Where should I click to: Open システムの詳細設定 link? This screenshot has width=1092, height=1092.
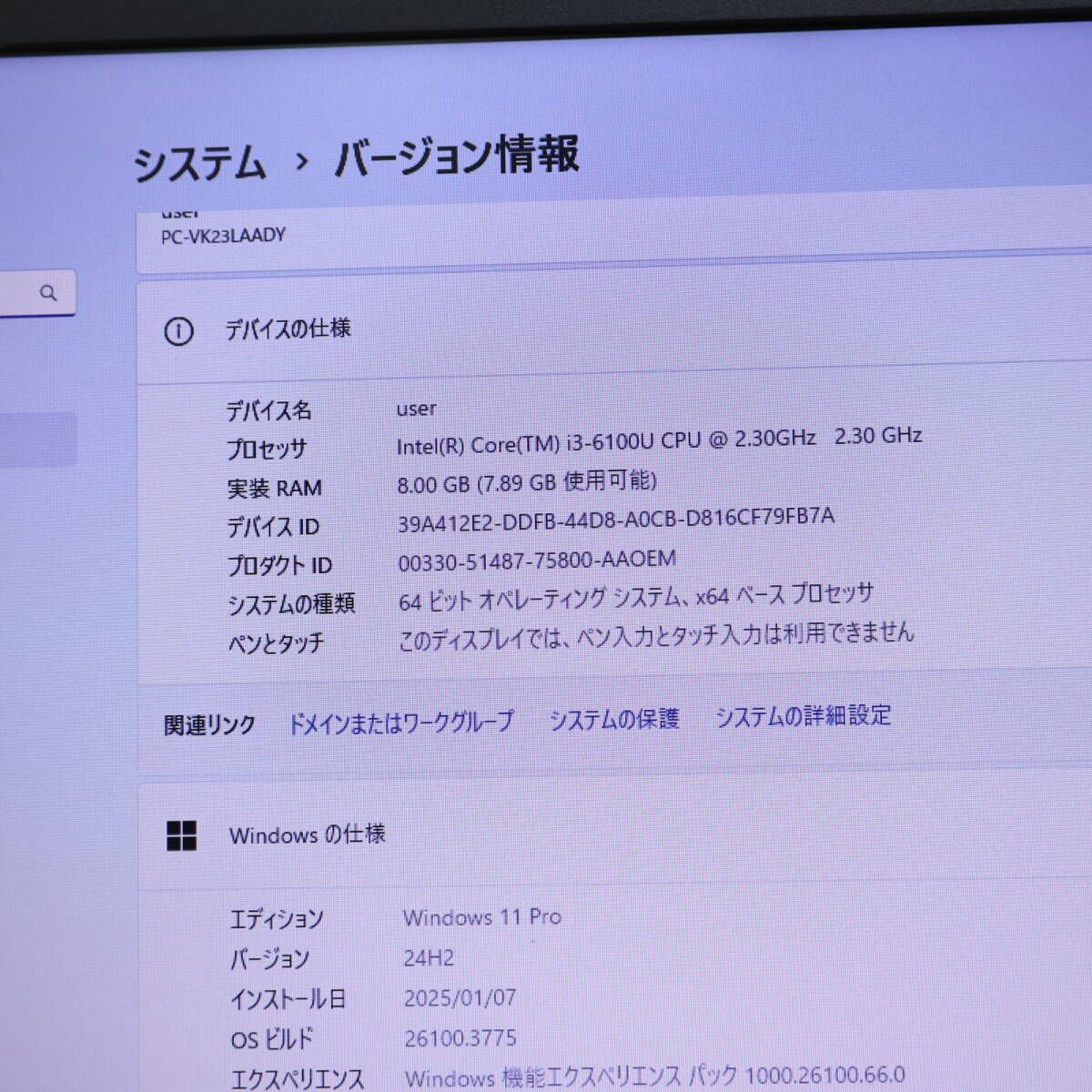pyautogui.click(x=804, y=716)
